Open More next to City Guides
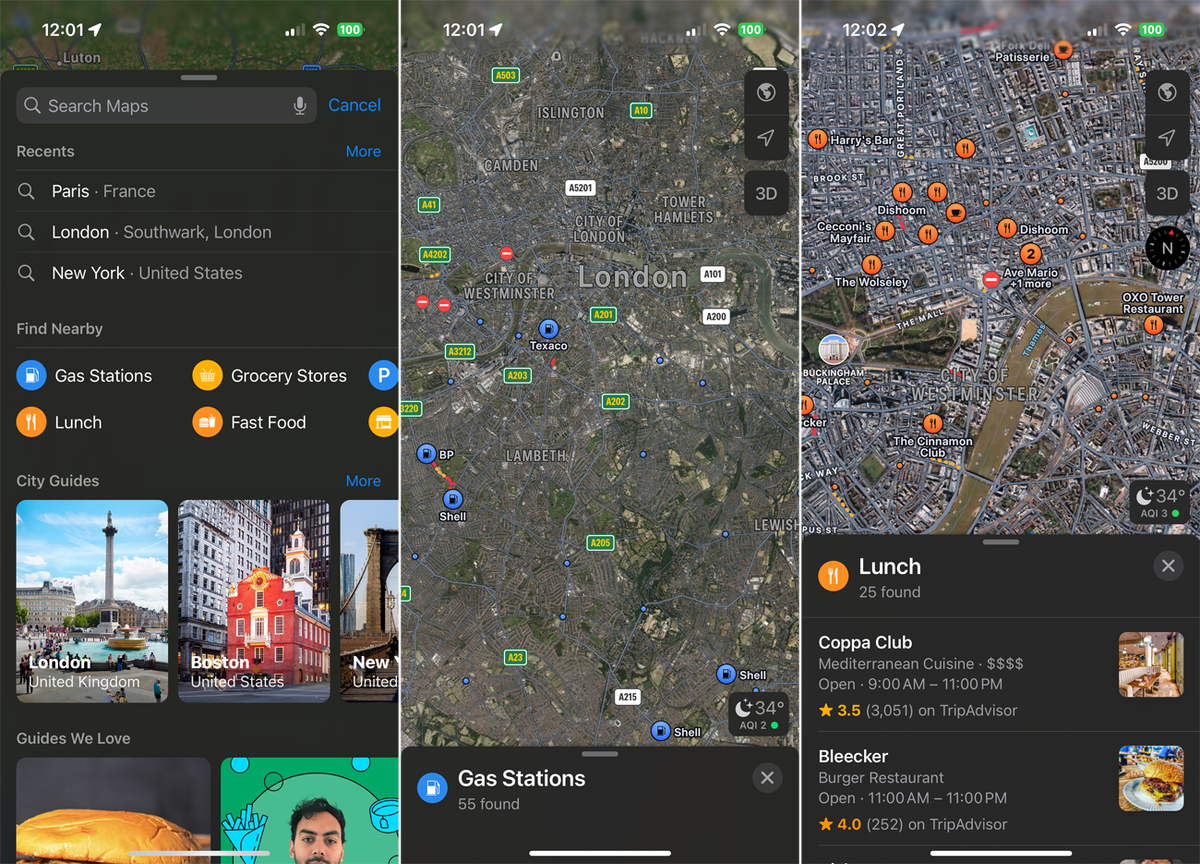Image resolution: width=1200 pixels, height=864 pixels. pyautogui.click(x=363, y=481)
